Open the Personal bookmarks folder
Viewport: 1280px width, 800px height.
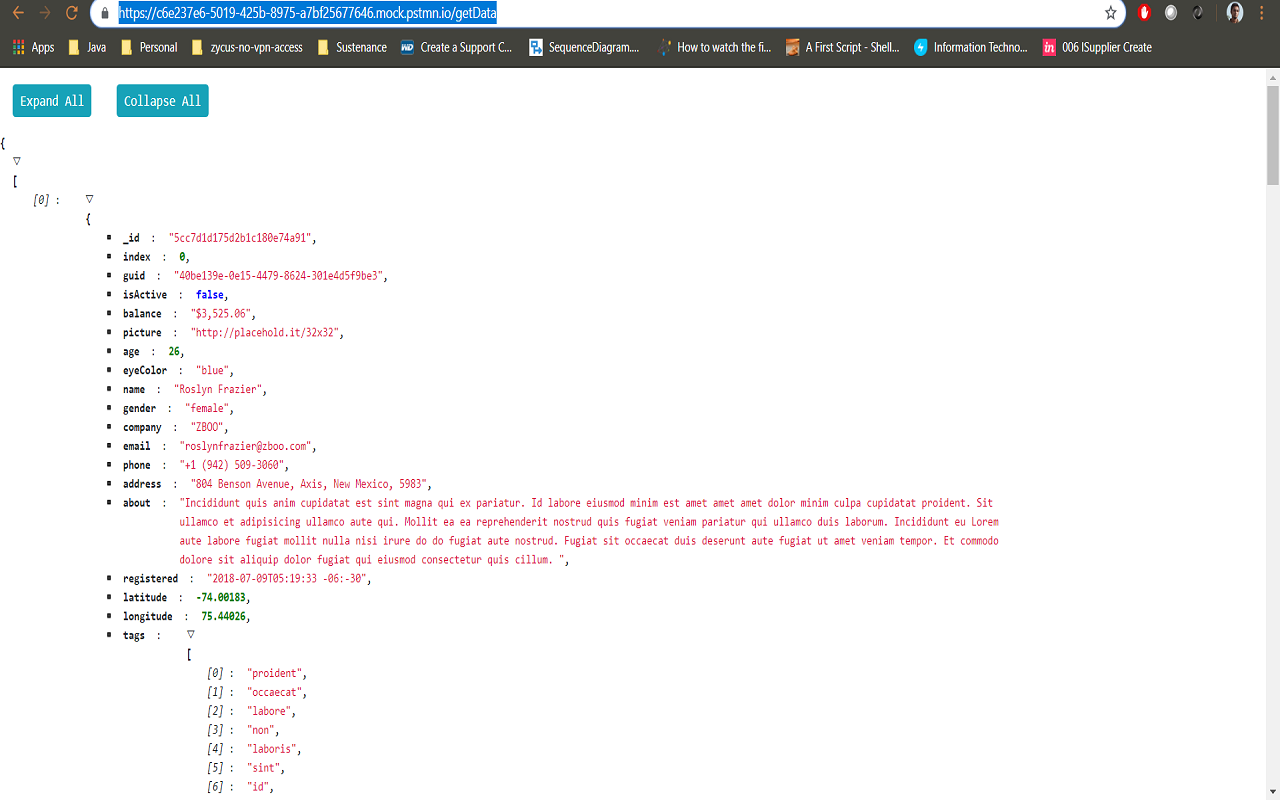148,47
